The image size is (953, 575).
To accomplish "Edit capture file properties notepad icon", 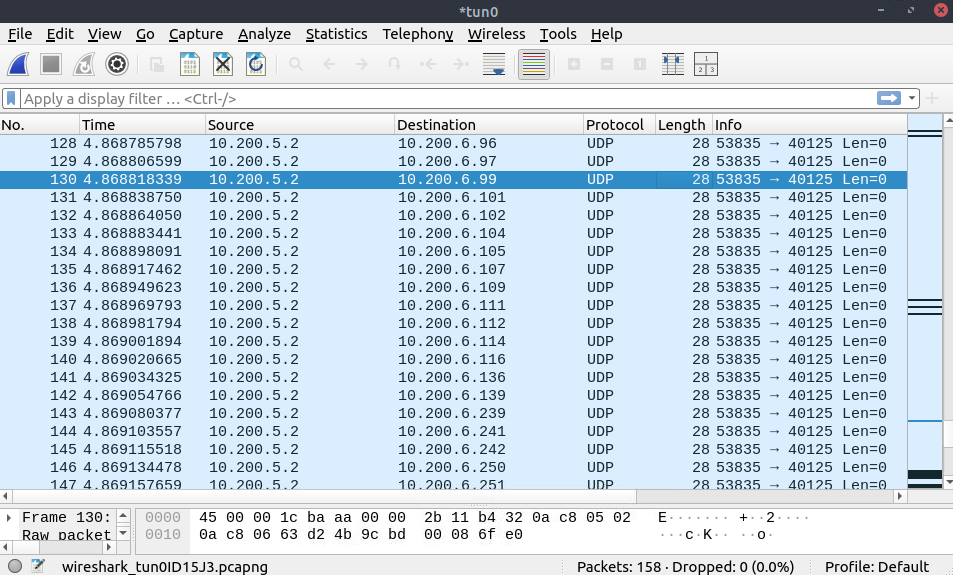I will pos(38,566).
